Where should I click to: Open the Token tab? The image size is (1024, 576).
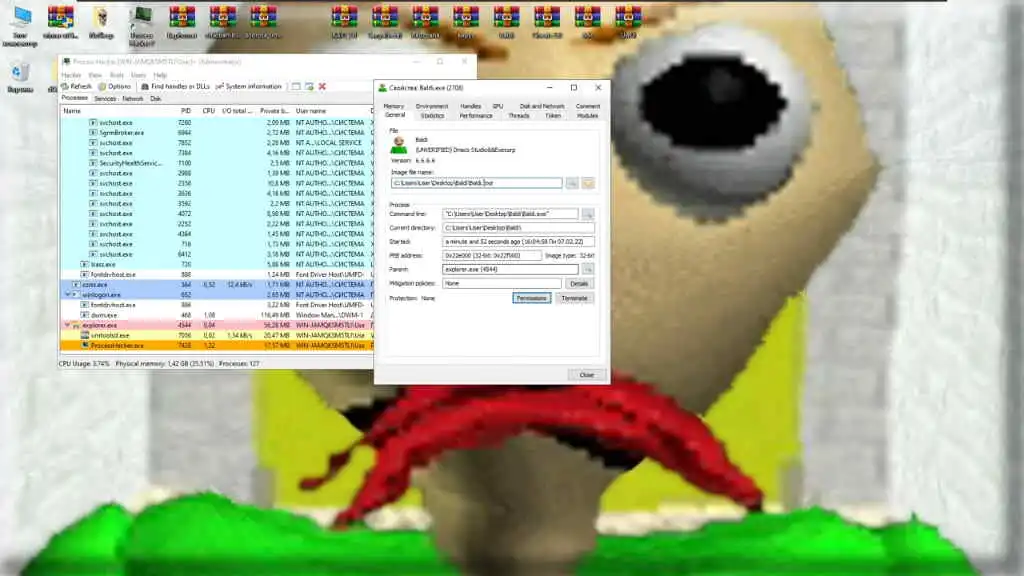coord(553,116)
